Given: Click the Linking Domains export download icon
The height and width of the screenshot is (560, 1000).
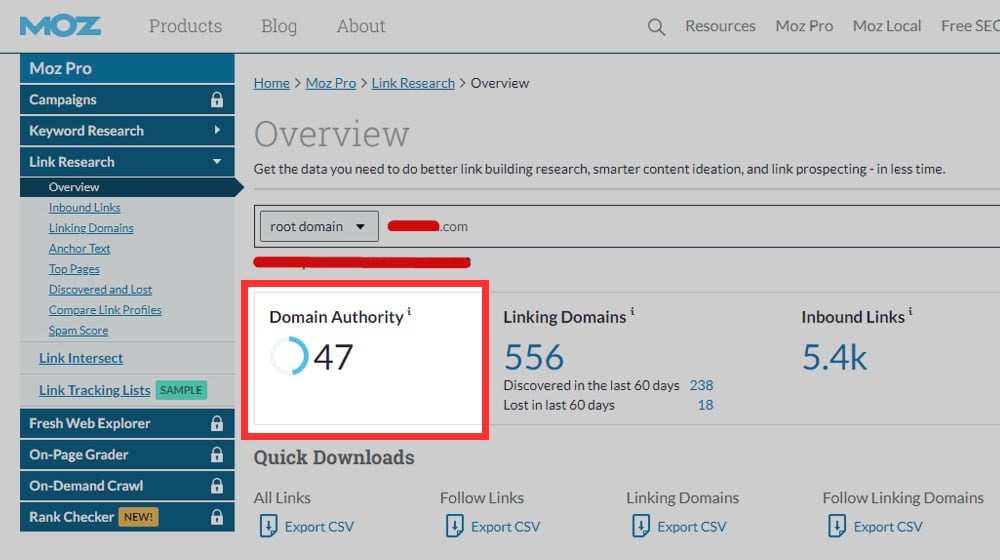Looking at the screenshot, I should [640, 526].
